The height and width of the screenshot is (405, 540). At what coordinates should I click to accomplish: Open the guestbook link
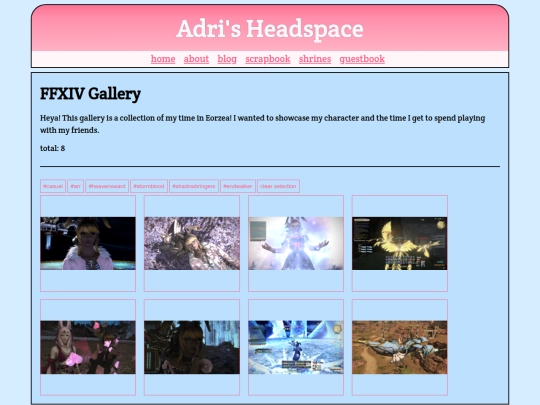(362, 59)
